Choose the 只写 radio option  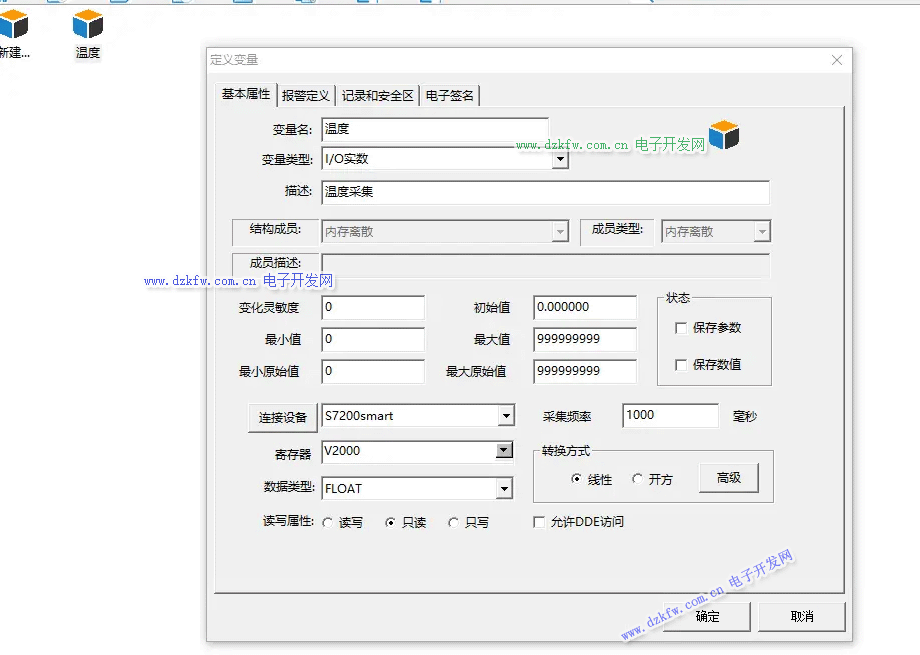click(x=454, y=523)
